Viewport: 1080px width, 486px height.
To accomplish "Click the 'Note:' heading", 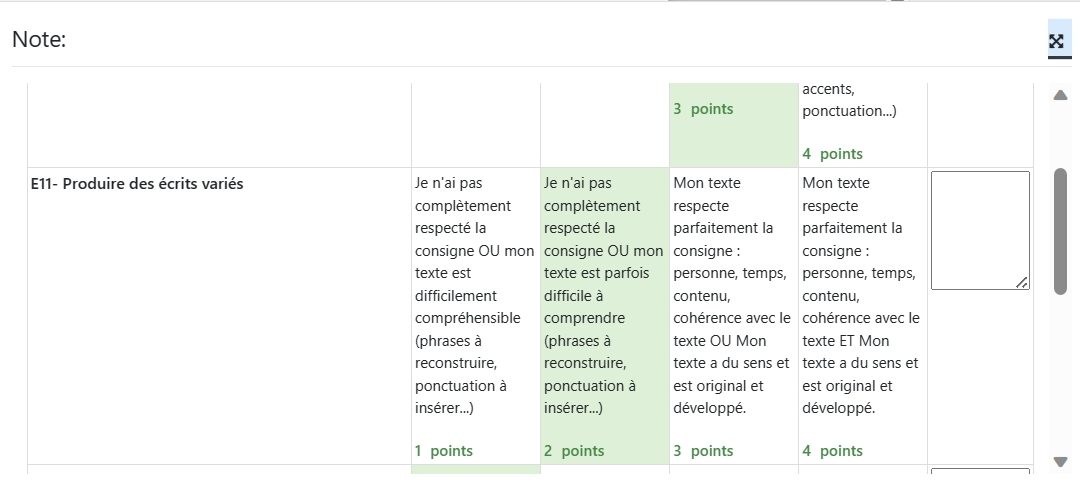I will tap(39, 40).
